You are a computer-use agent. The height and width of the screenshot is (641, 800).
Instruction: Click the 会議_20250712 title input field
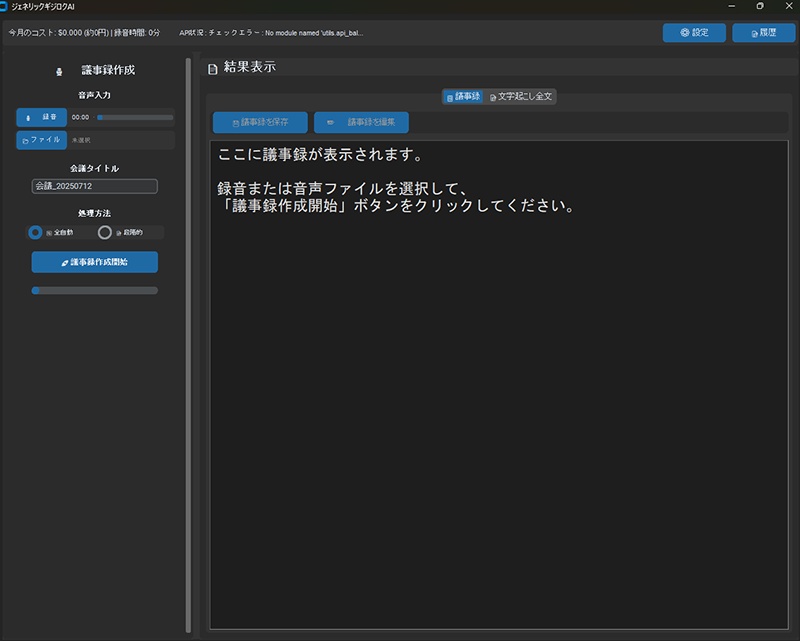[x=95, y=186]
